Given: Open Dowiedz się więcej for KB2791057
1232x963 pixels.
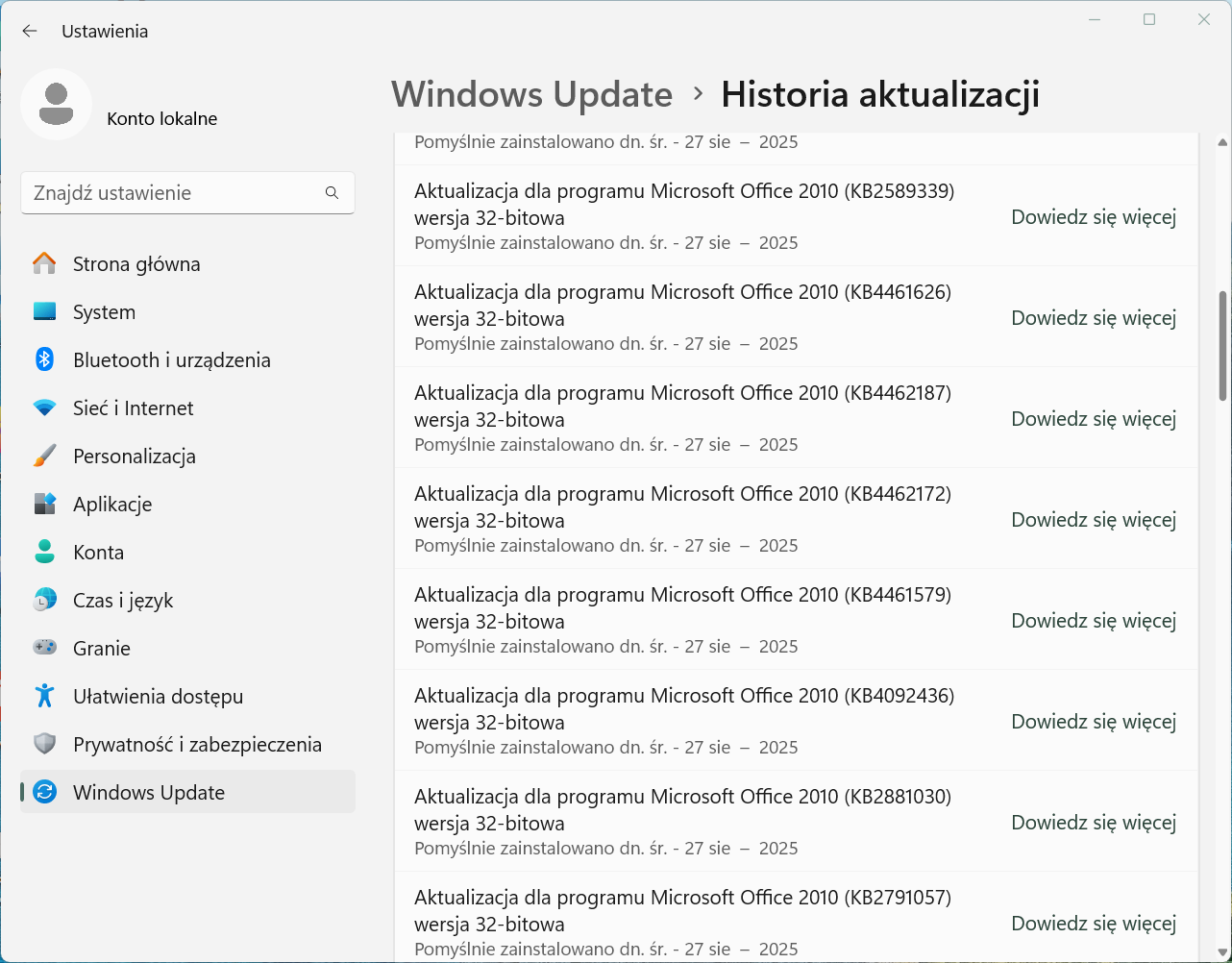Looking at the screenshot, I should [1094, 924].
